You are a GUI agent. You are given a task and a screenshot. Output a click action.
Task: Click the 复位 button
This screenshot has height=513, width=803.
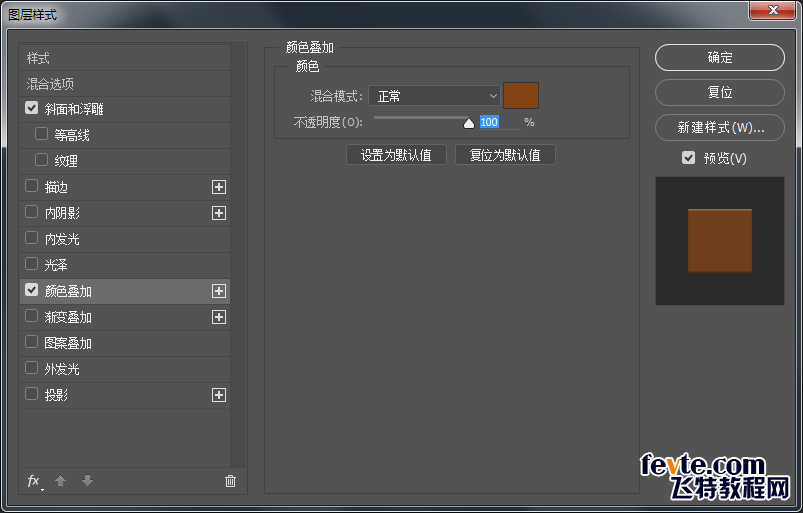coord(720,93)
